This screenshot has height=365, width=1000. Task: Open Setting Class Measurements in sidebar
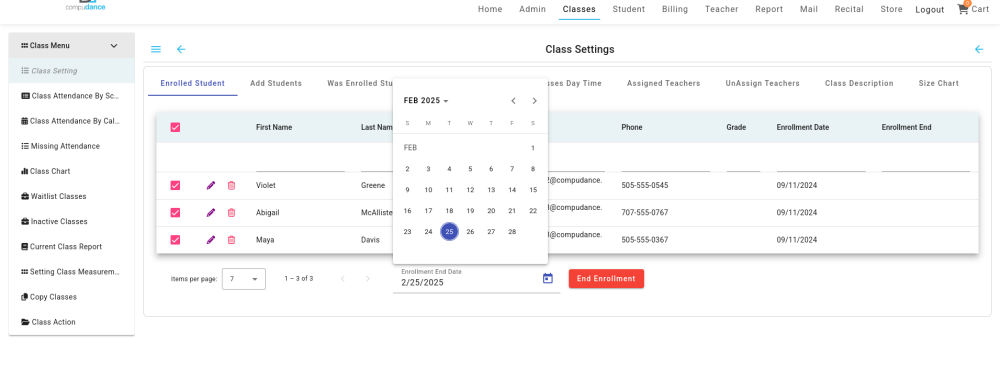coord(71,272)
